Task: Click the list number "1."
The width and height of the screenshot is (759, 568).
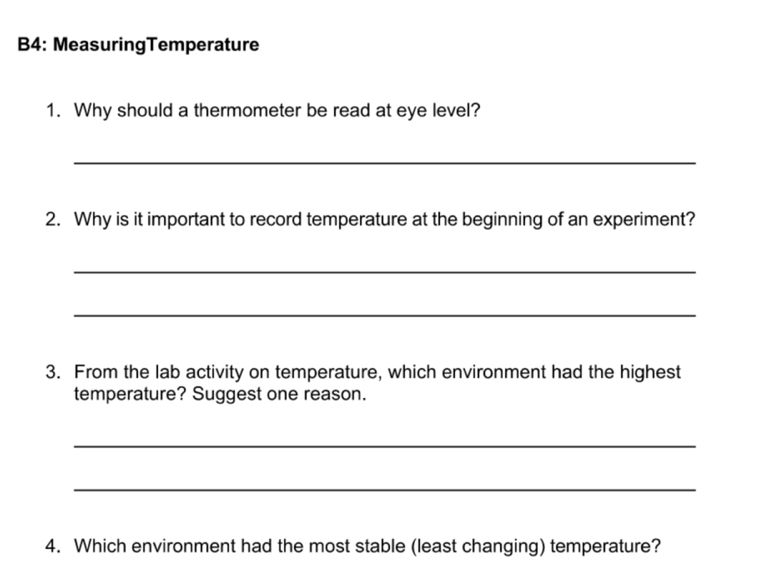Action: [54, 110]
